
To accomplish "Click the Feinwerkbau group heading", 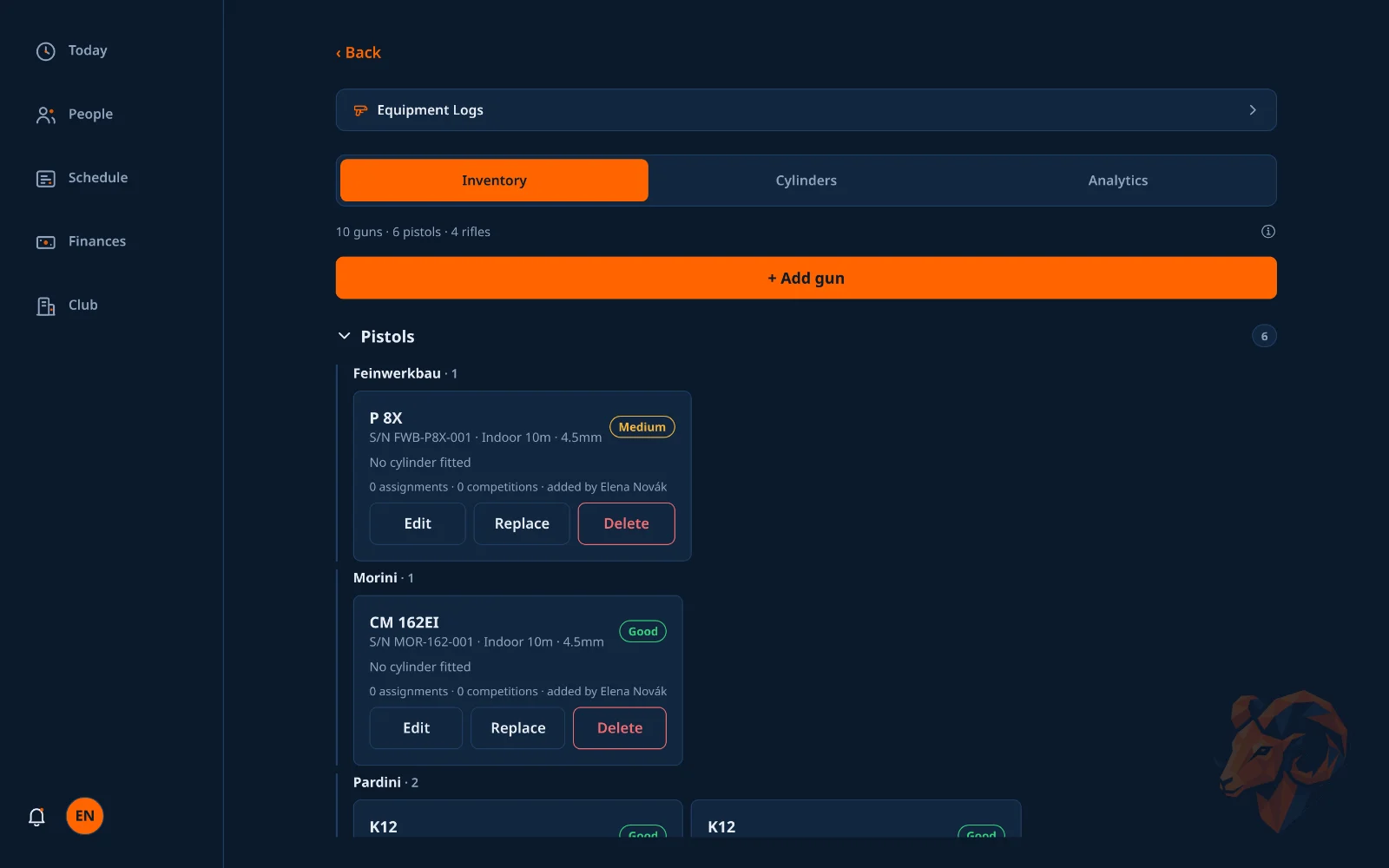I will pyautogui.click(x=397, y=373).
